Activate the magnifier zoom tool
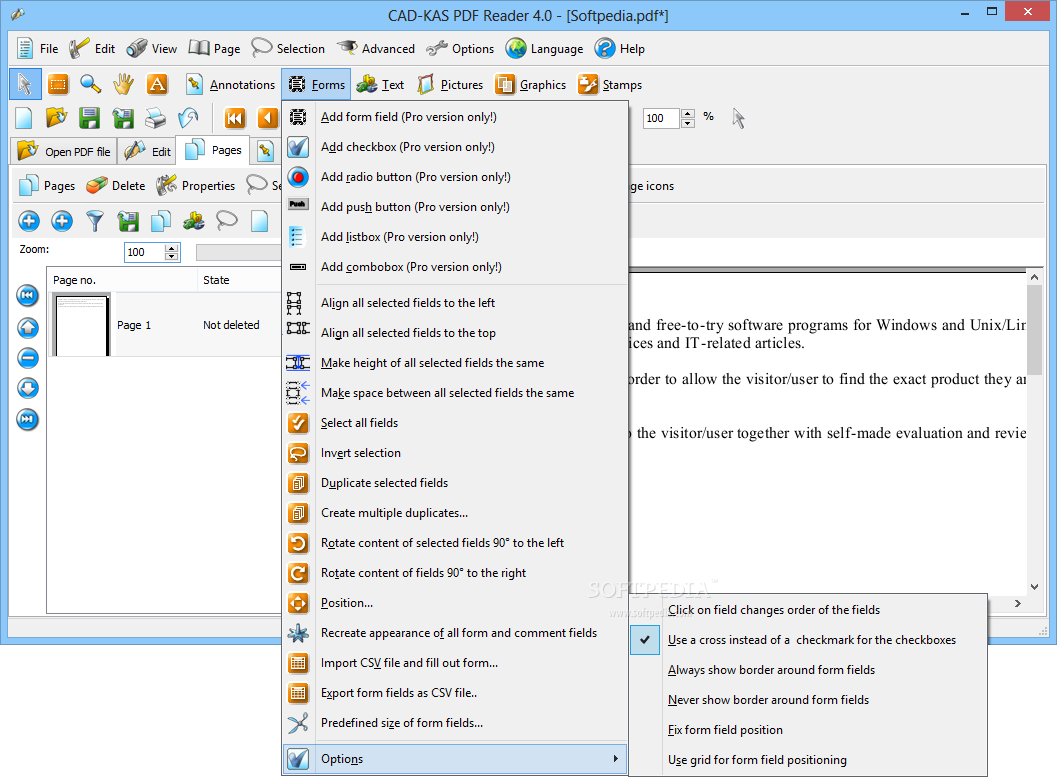1057x777 pixels. pos(90,84)
